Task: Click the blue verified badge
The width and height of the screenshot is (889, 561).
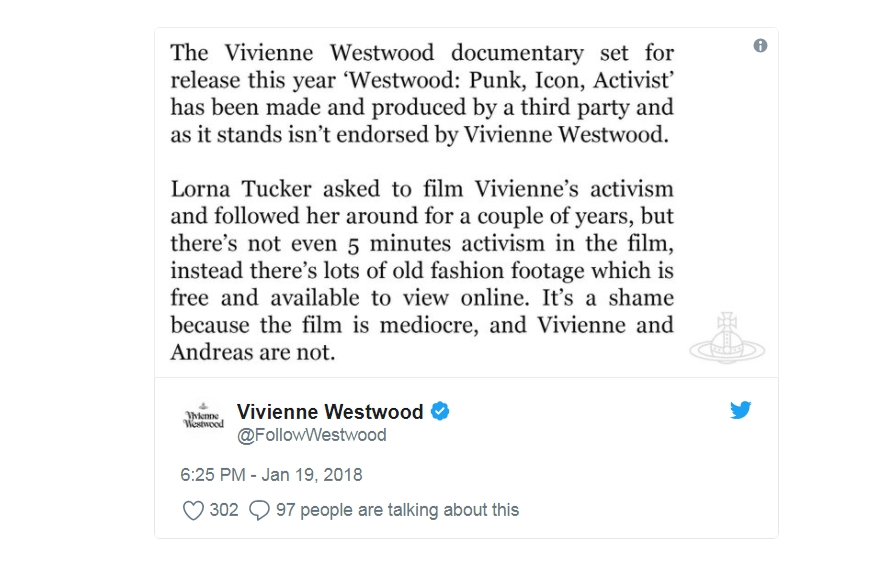Action: tap(441, 411)
